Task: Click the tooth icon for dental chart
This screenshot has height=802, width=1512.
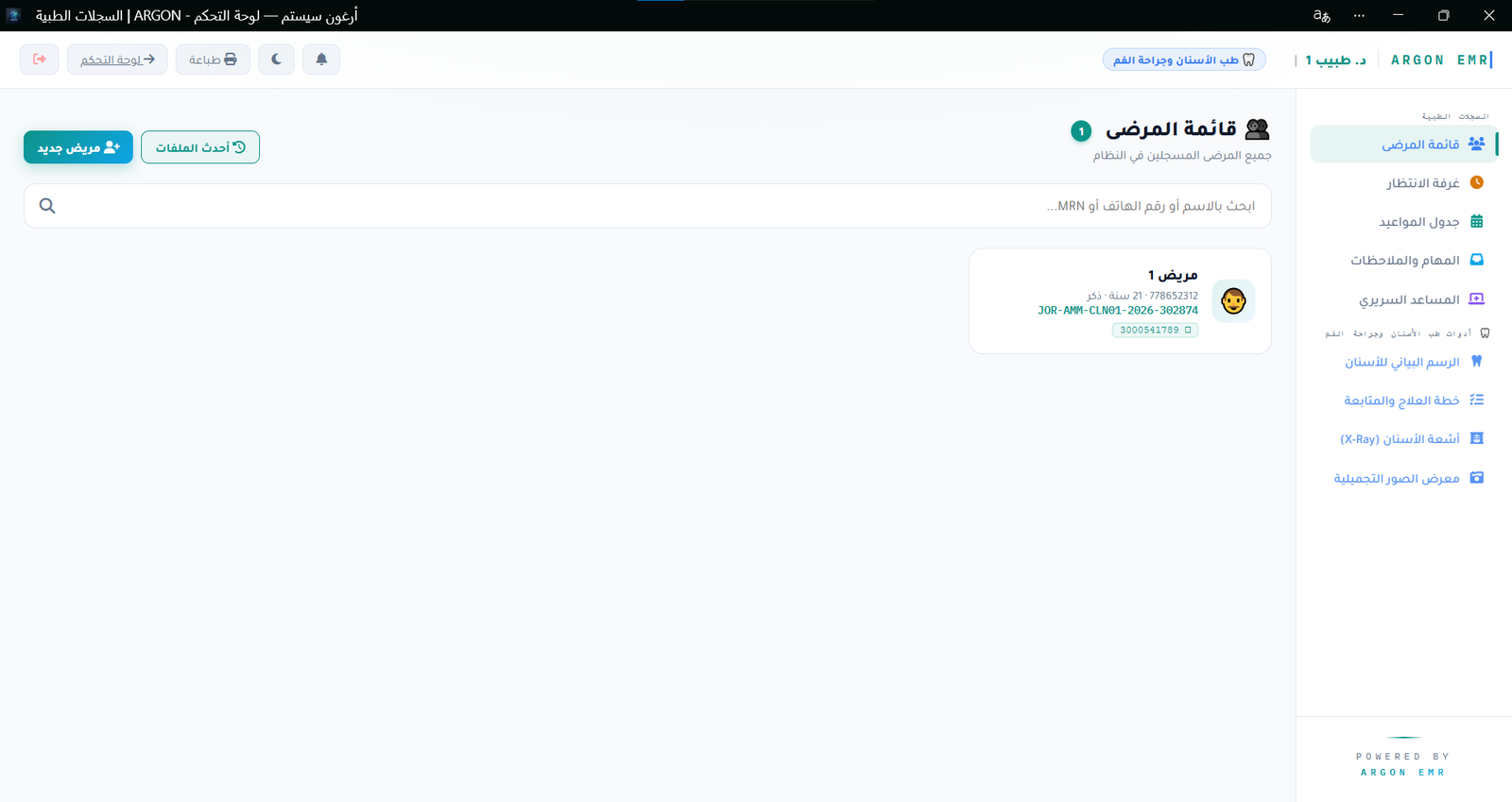Action: coord(1477,361)
